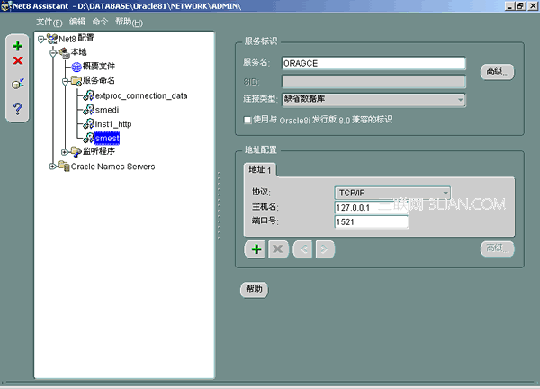Viewport: 540px width, 389px height.
Task: Select smedi service name in tree
Action: coord(107,110)
